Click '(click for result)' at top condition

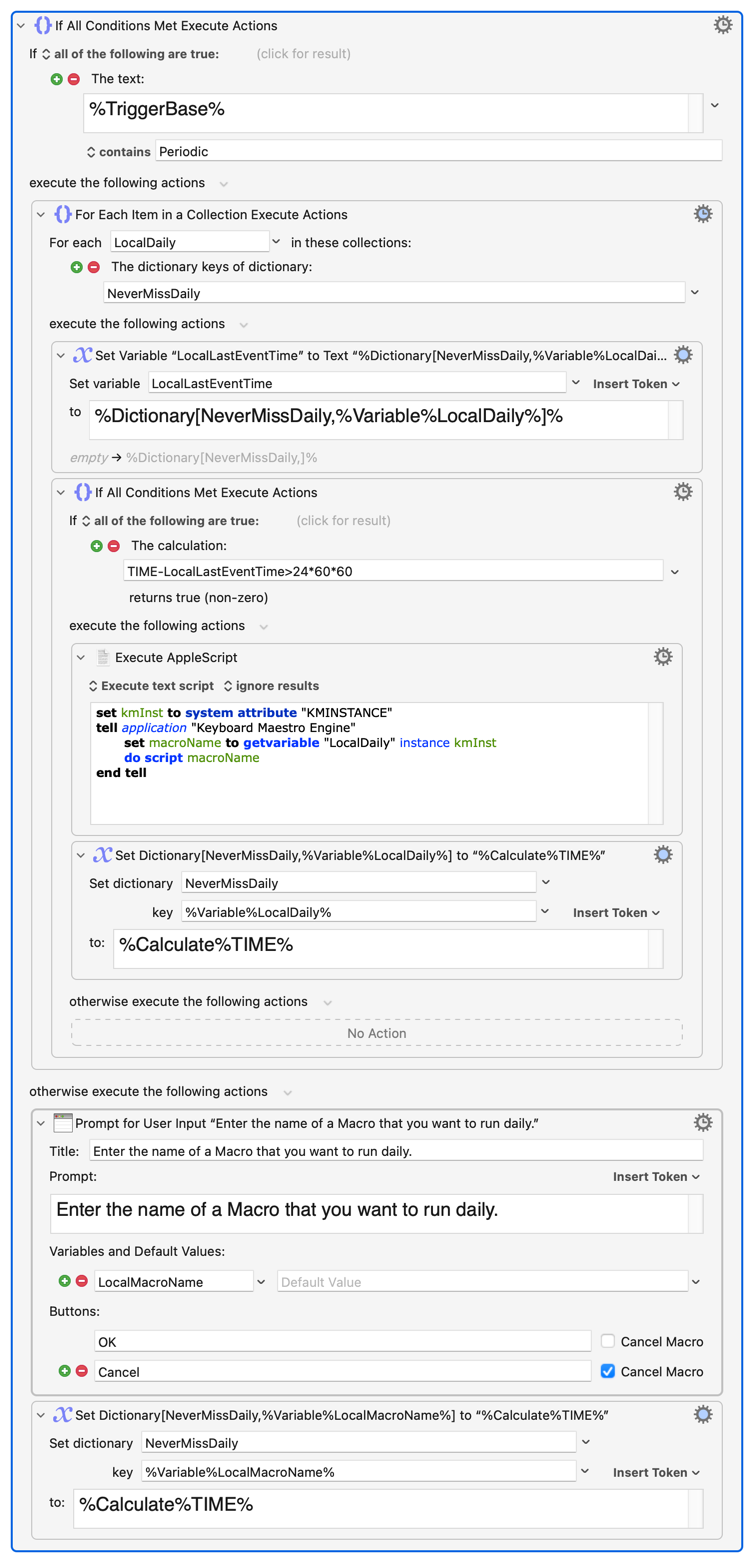tap(304, 53)
